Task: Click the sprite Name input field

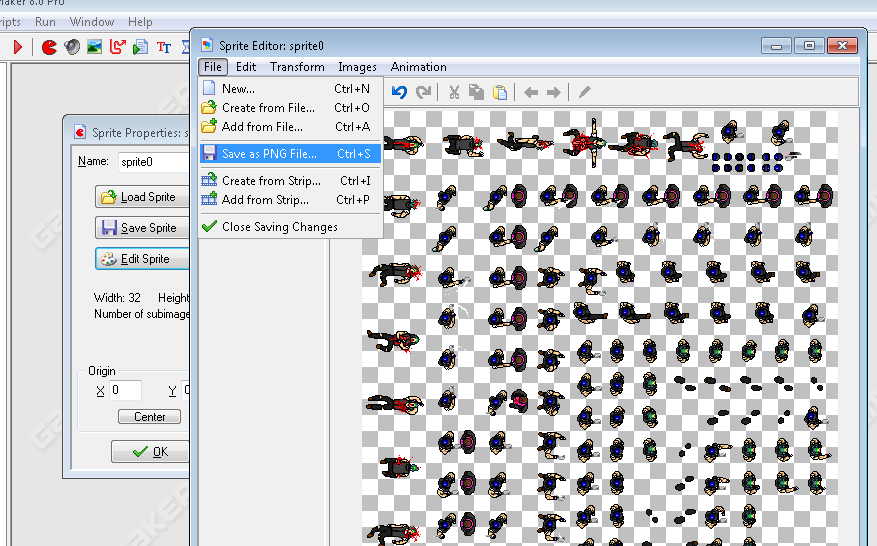Action: coord(154,162)
